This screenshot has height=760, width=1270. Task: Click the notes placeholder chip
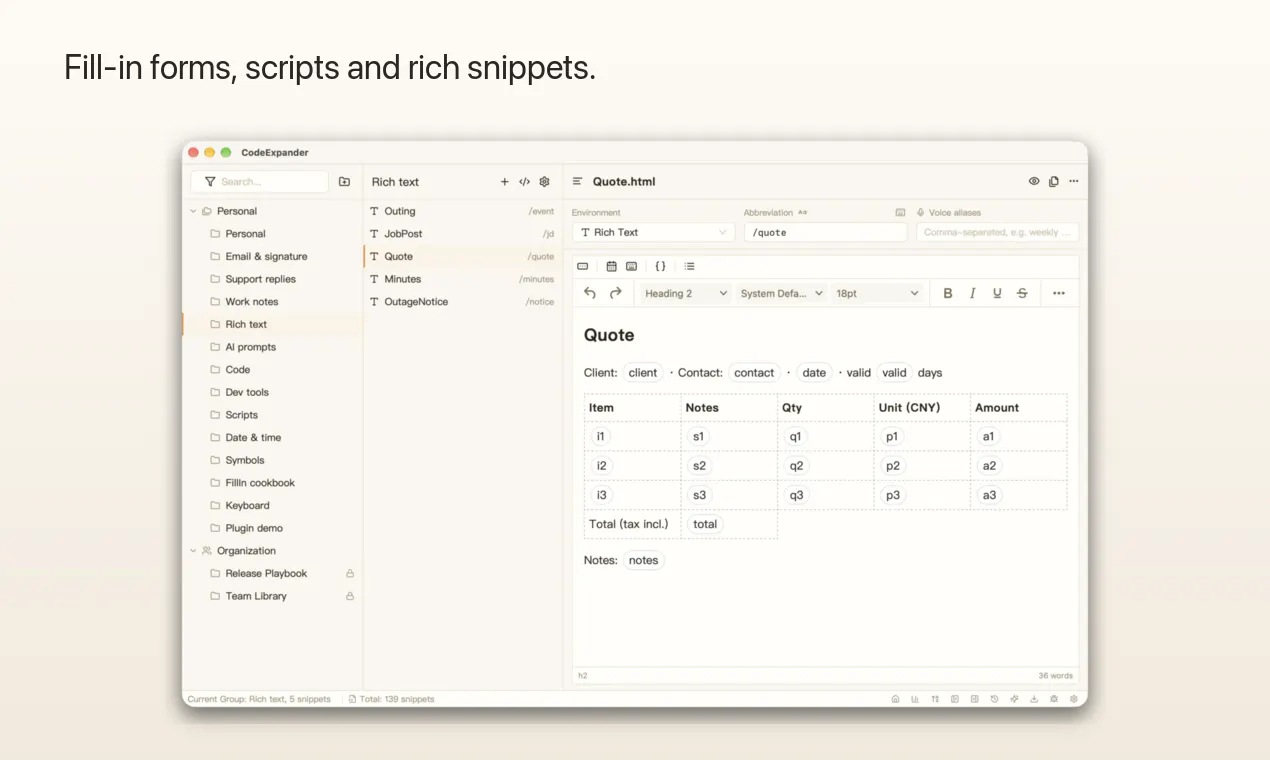pyautogui.click(x=643, y=560)
